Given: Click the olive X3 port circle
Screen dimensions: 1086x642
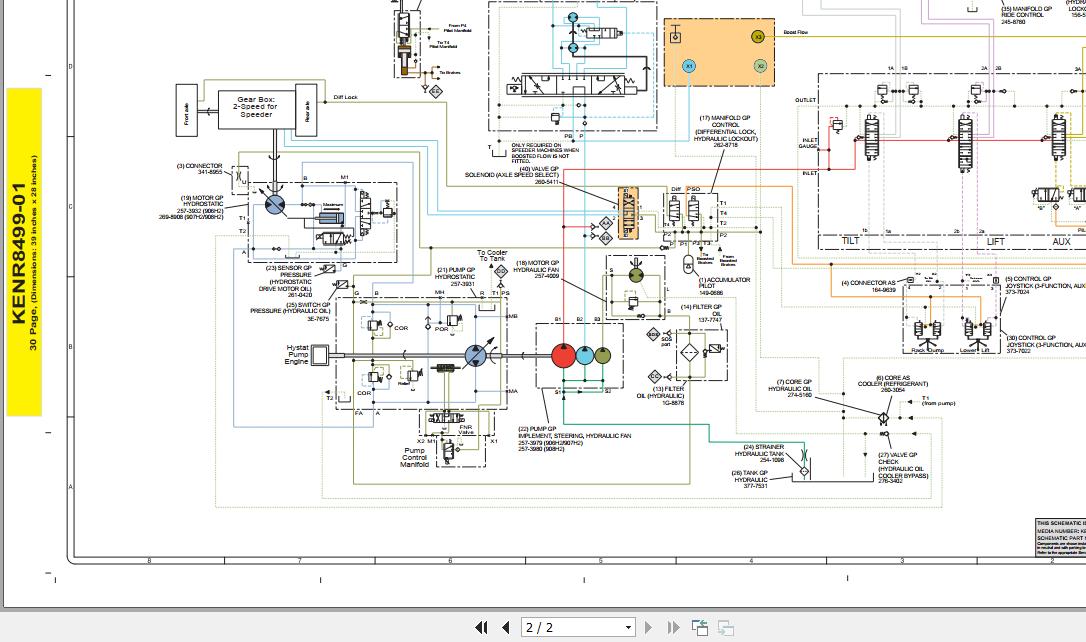Looking at the screenshot, I should (x=758, y=37).
